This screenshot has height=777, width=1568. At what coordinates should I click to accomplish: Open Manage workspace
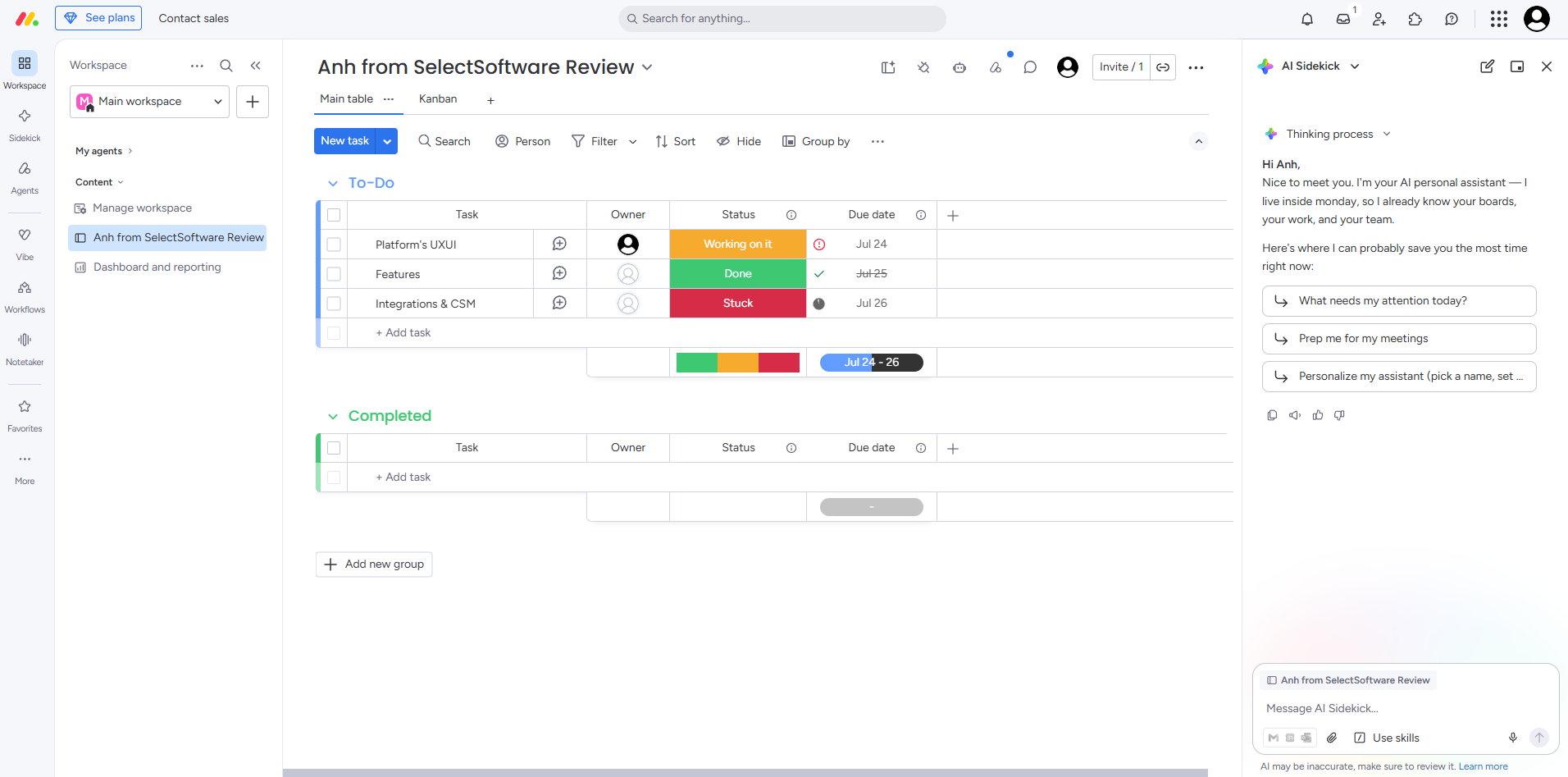click(x=143, y=208)
